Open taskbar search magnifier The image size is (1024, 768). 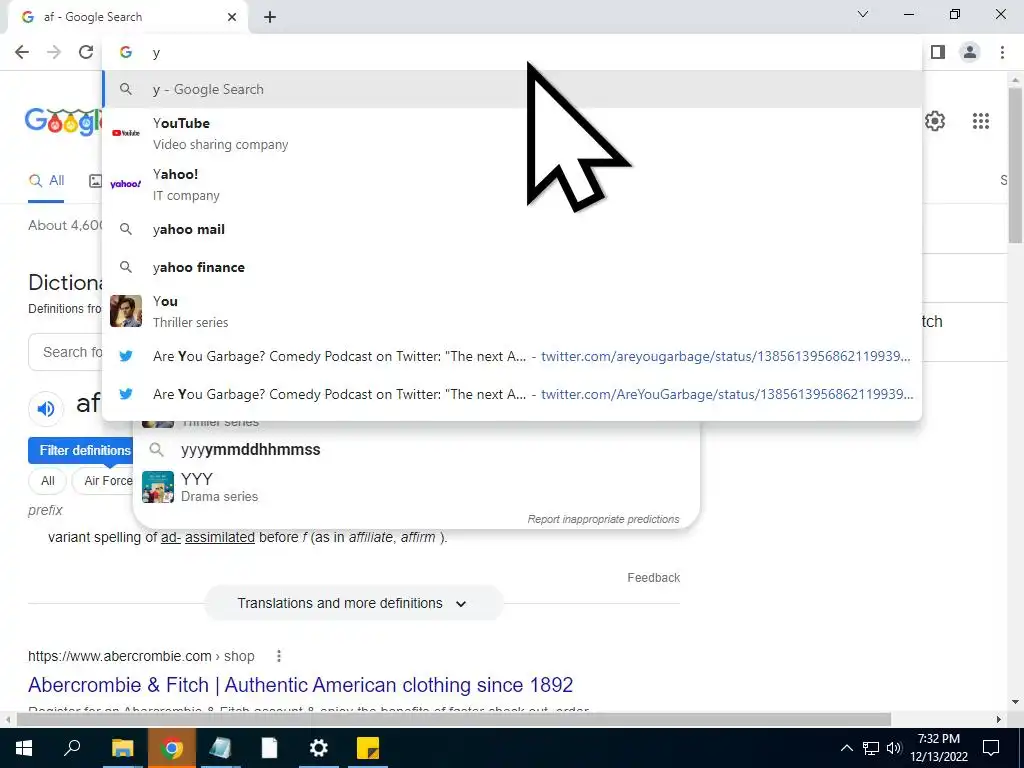tap(72, 748)
